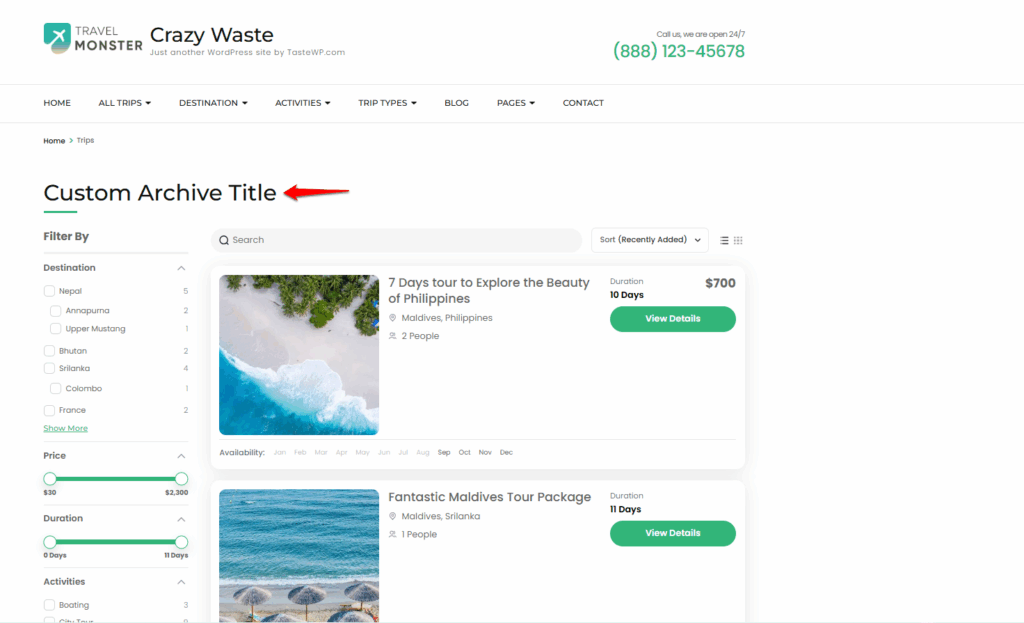
Task: Click location pin icon beside Maldives, Philippines
Action: point(393,318)
